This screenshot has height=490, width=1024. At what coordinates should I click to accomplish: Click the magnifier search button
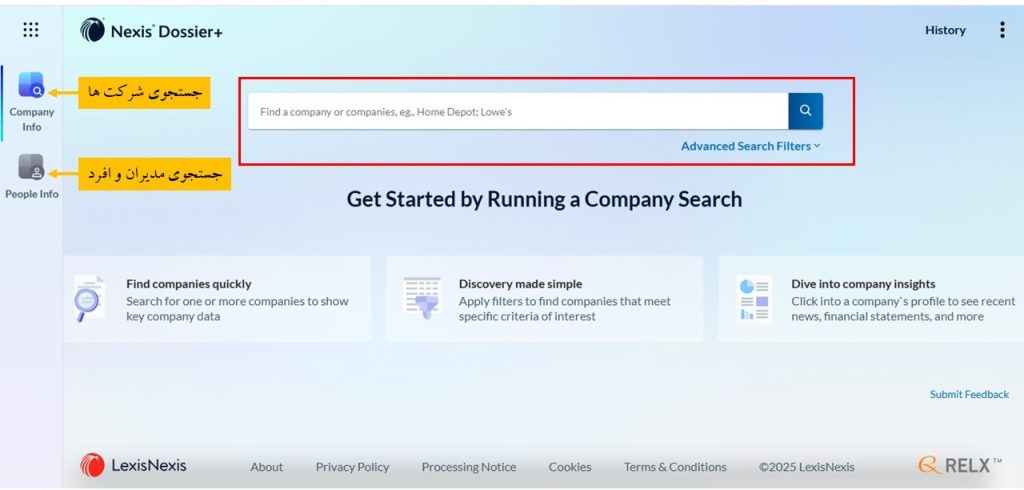(x=805, y=111)
